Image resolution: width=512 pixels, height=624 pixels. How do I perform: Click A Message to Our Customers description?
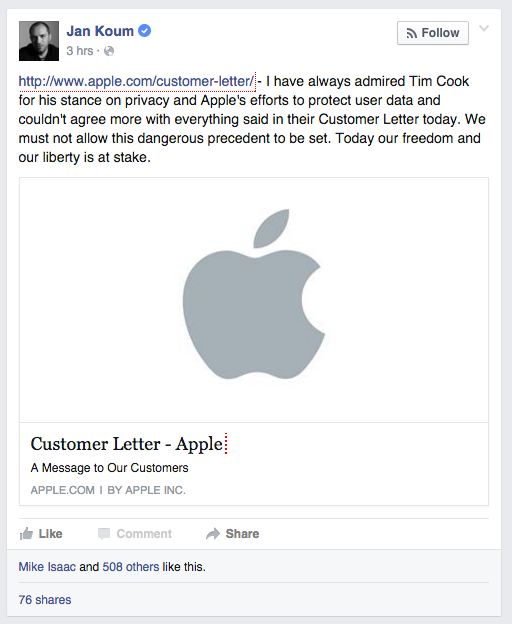tap(109, 468)
